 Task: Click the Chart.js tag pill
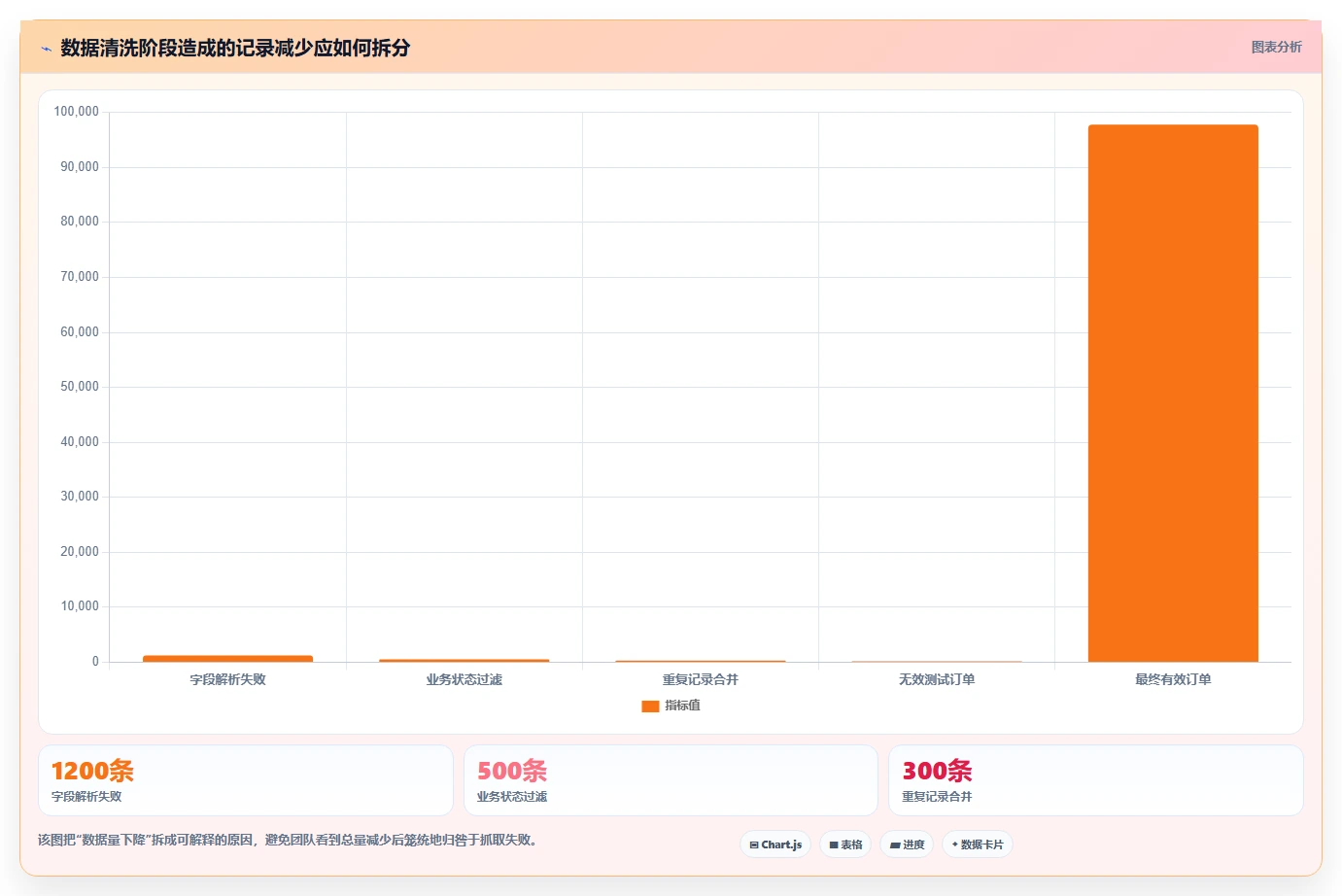pos(775,844)
